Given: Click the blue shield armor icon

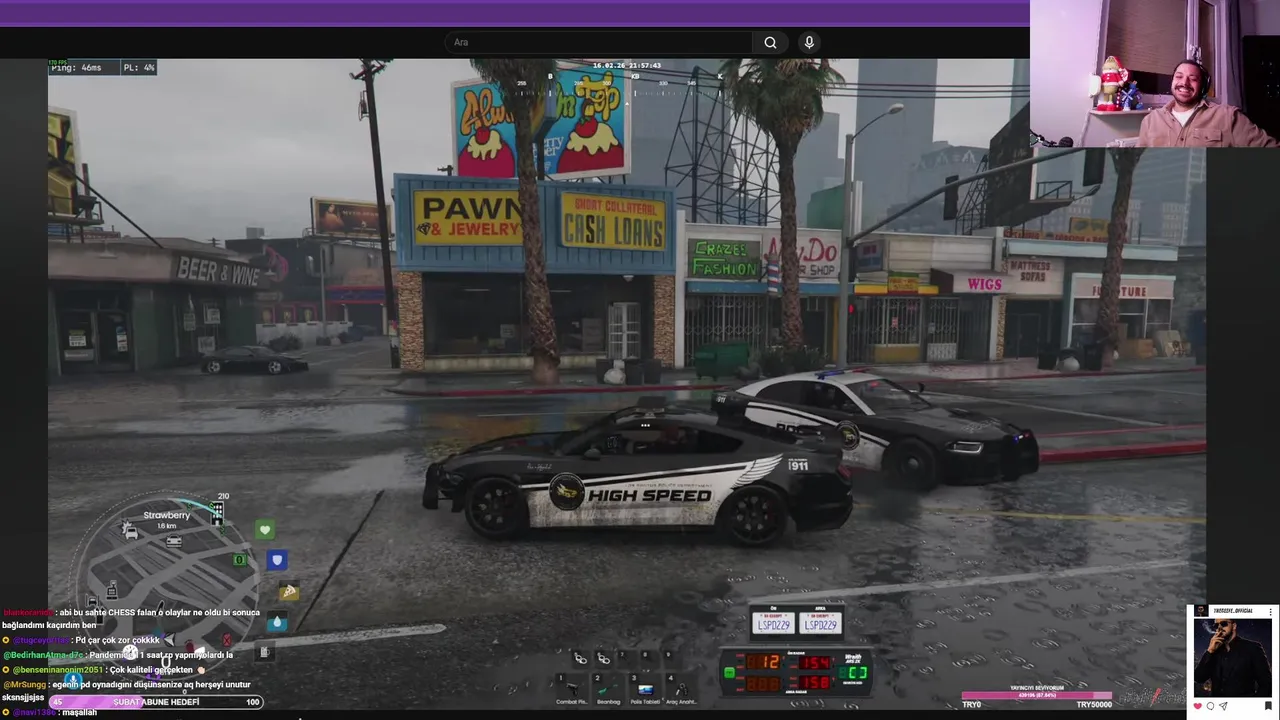Looking at the screenshot, I should click(x=277, y=561).
